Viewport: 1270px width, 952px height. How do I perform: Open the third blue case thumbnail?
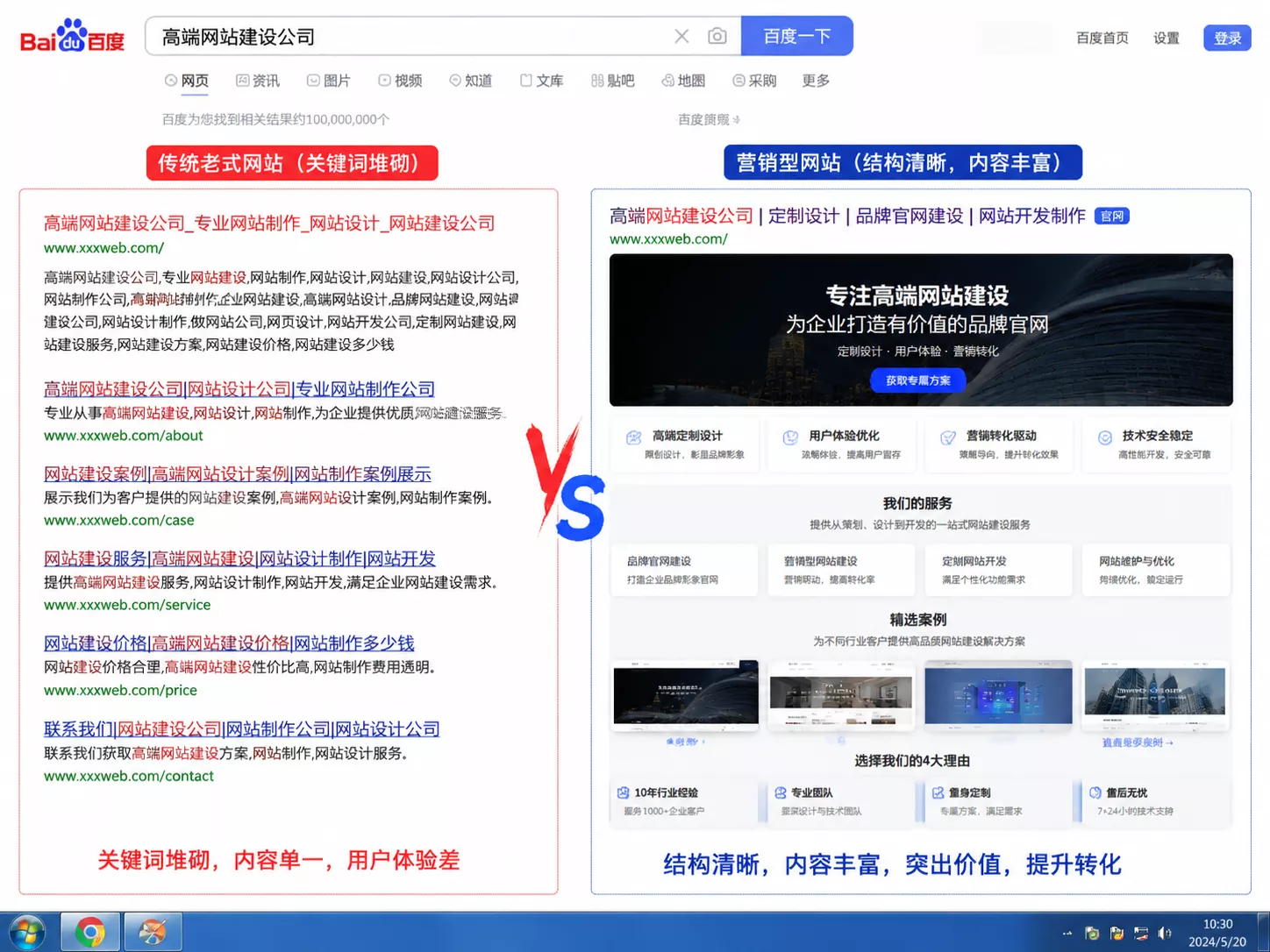coord(998,696)
